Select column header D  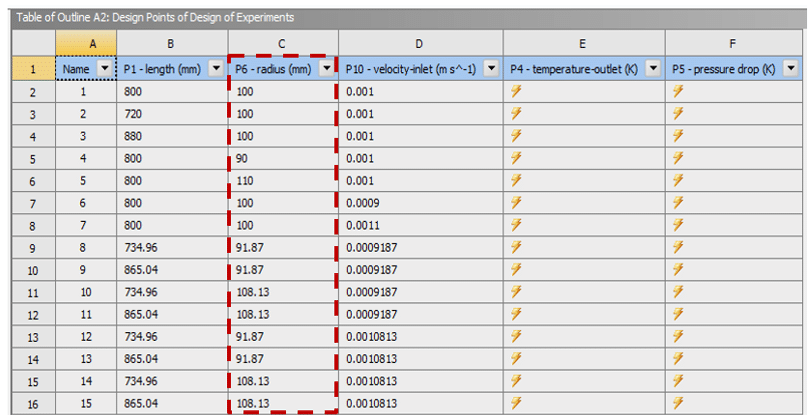tap(421, 44)
